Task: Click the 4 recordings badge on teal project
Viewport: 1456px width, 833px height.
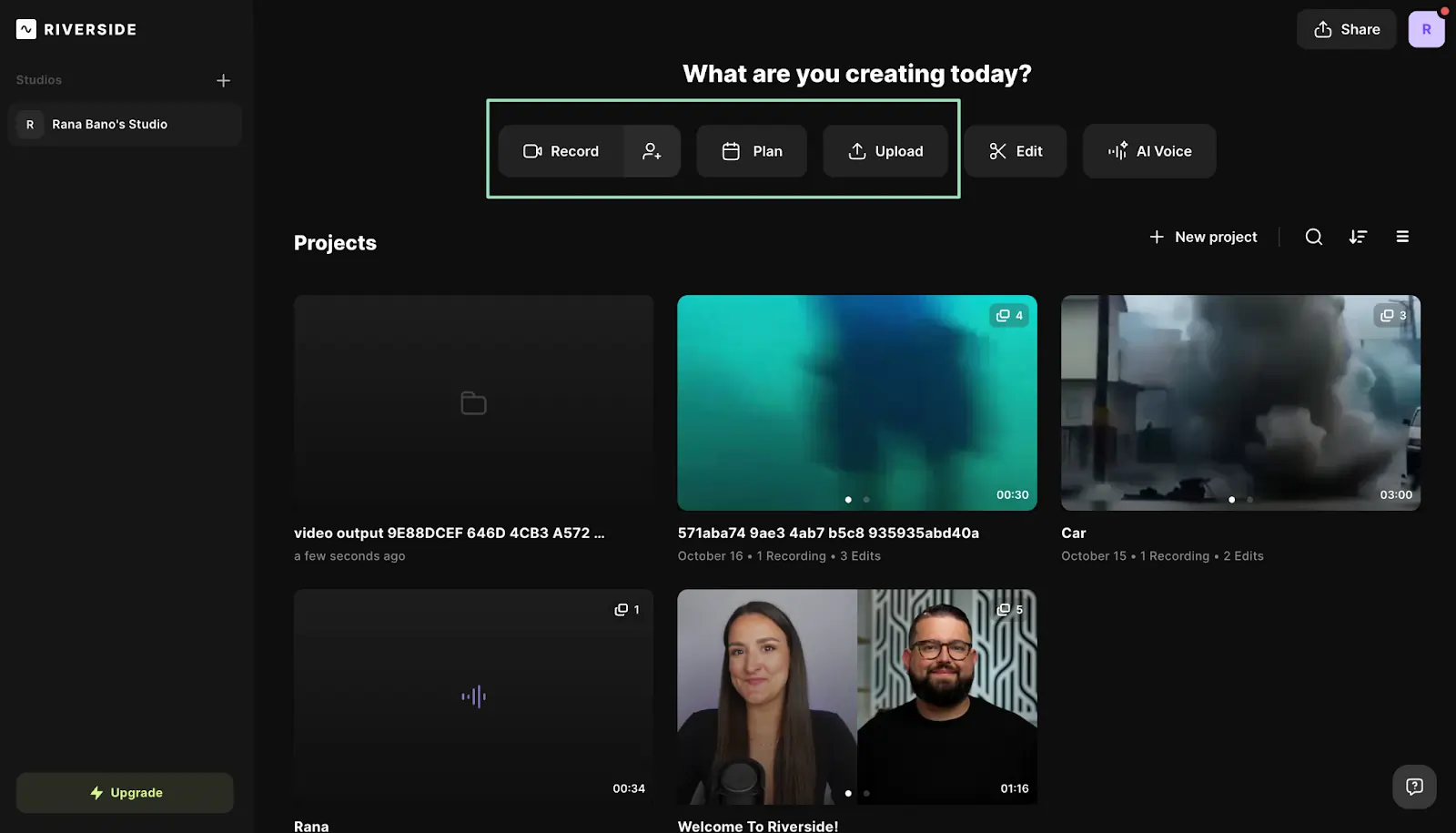Action: (x=1009, y=315)
